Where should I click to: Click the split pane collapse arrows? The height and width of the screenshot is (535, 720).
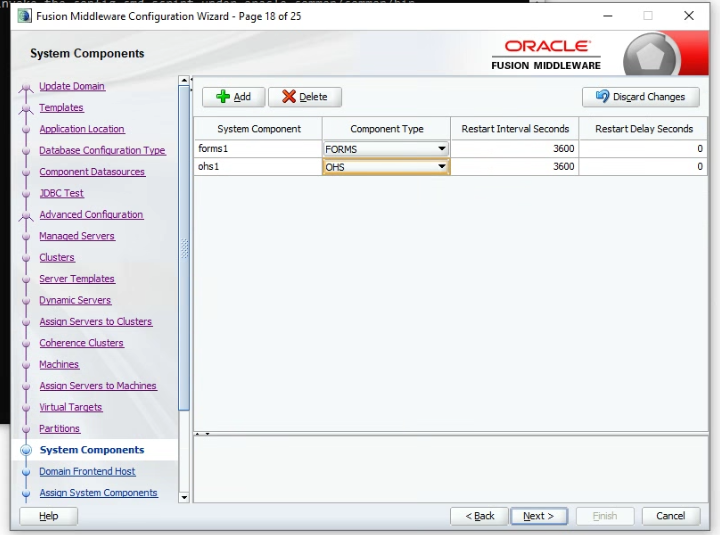click(202, 434)
